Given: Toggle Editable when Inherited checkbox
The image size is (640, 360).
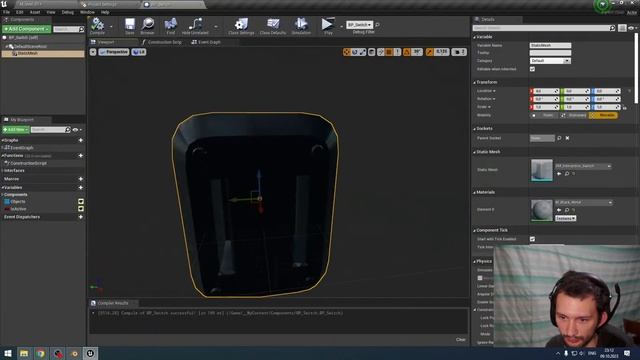Looking at the screenshot, I should [532, 69].
